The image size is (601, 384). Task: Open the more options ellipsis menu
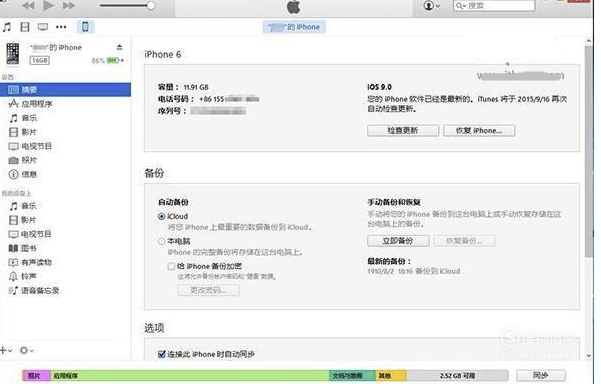point(61,27)
